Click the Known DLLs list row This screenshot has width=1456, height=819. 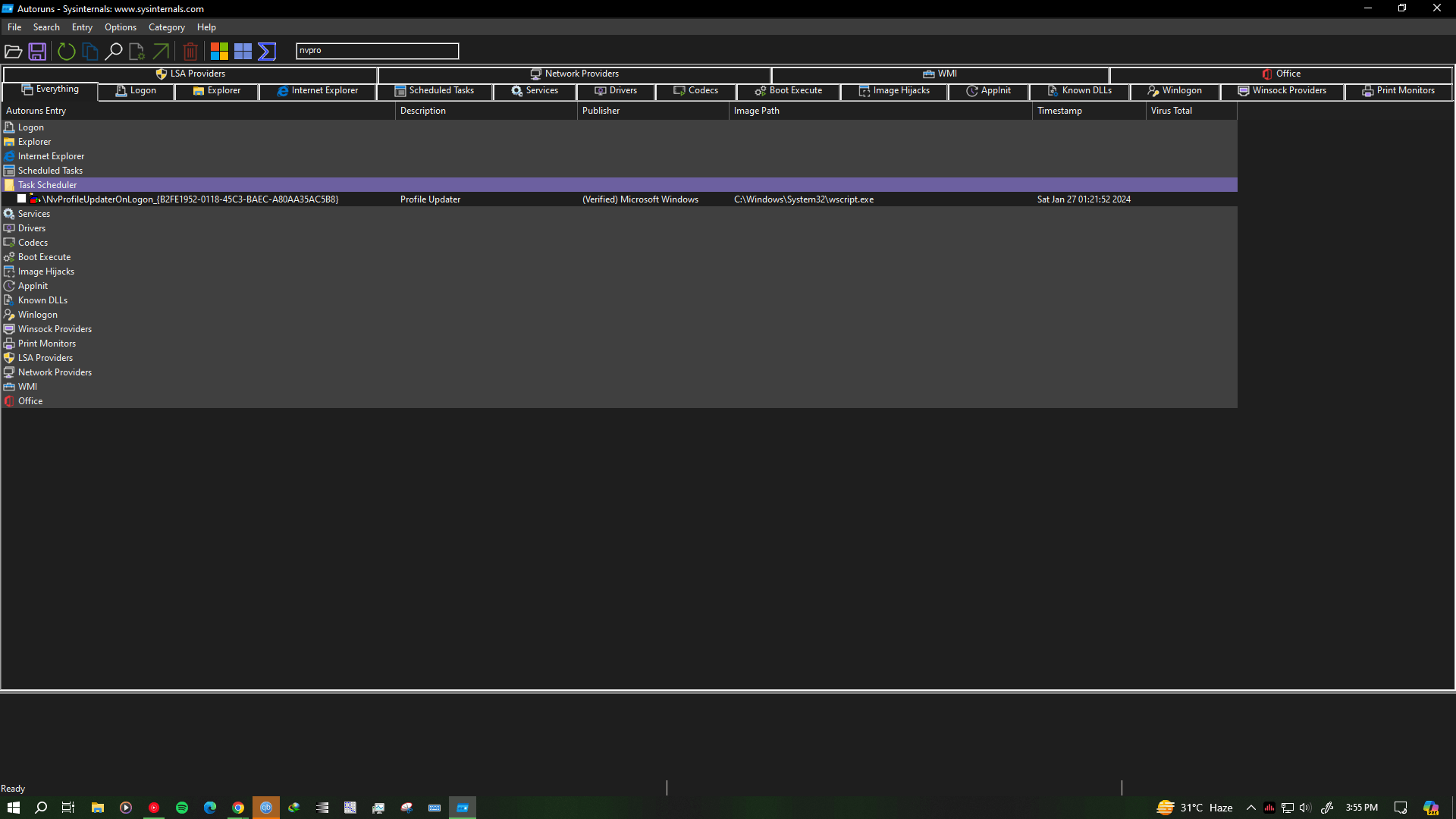click(42, 300)
